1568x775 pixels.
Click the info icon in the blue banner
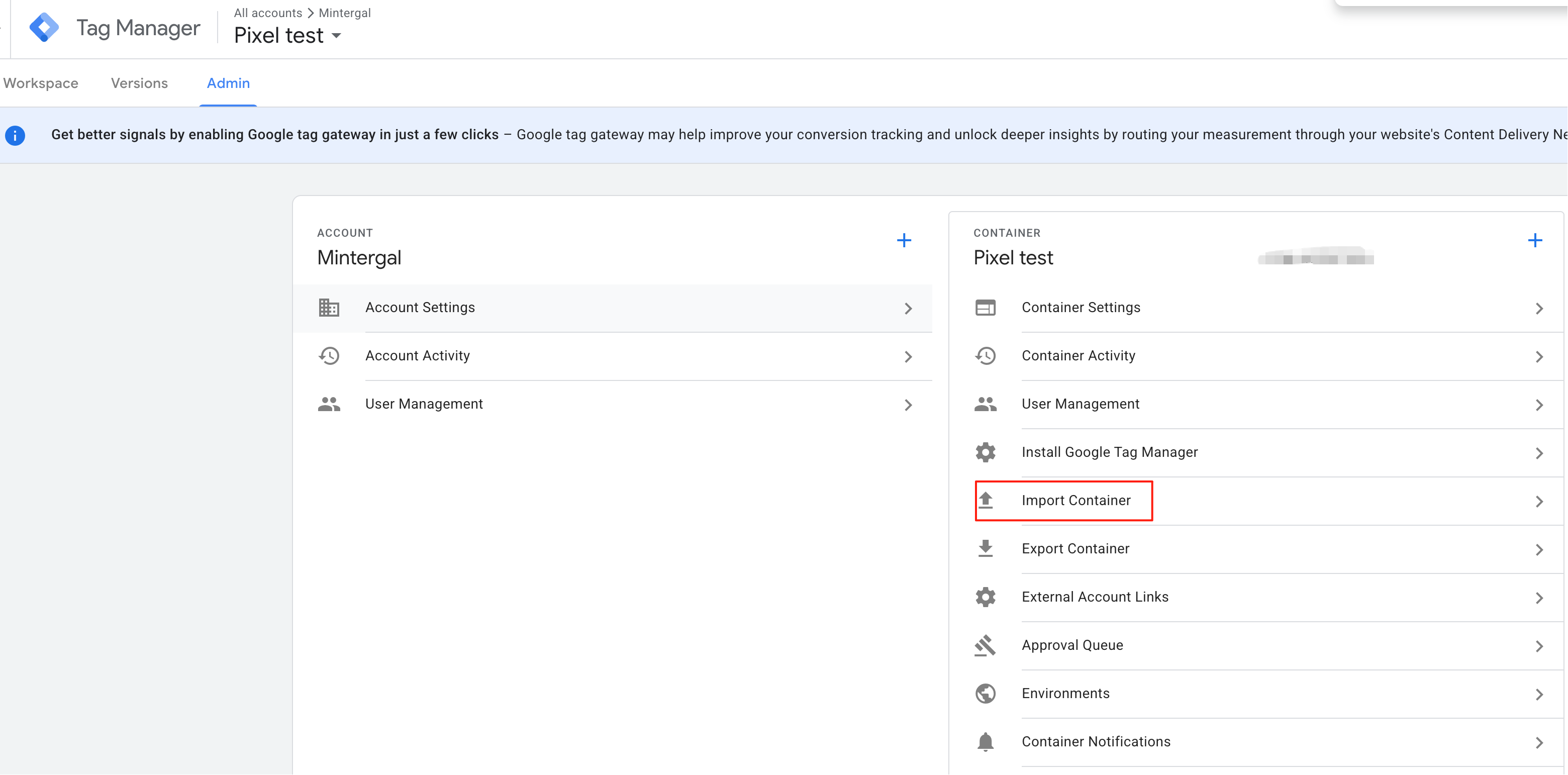coord(15,135)
